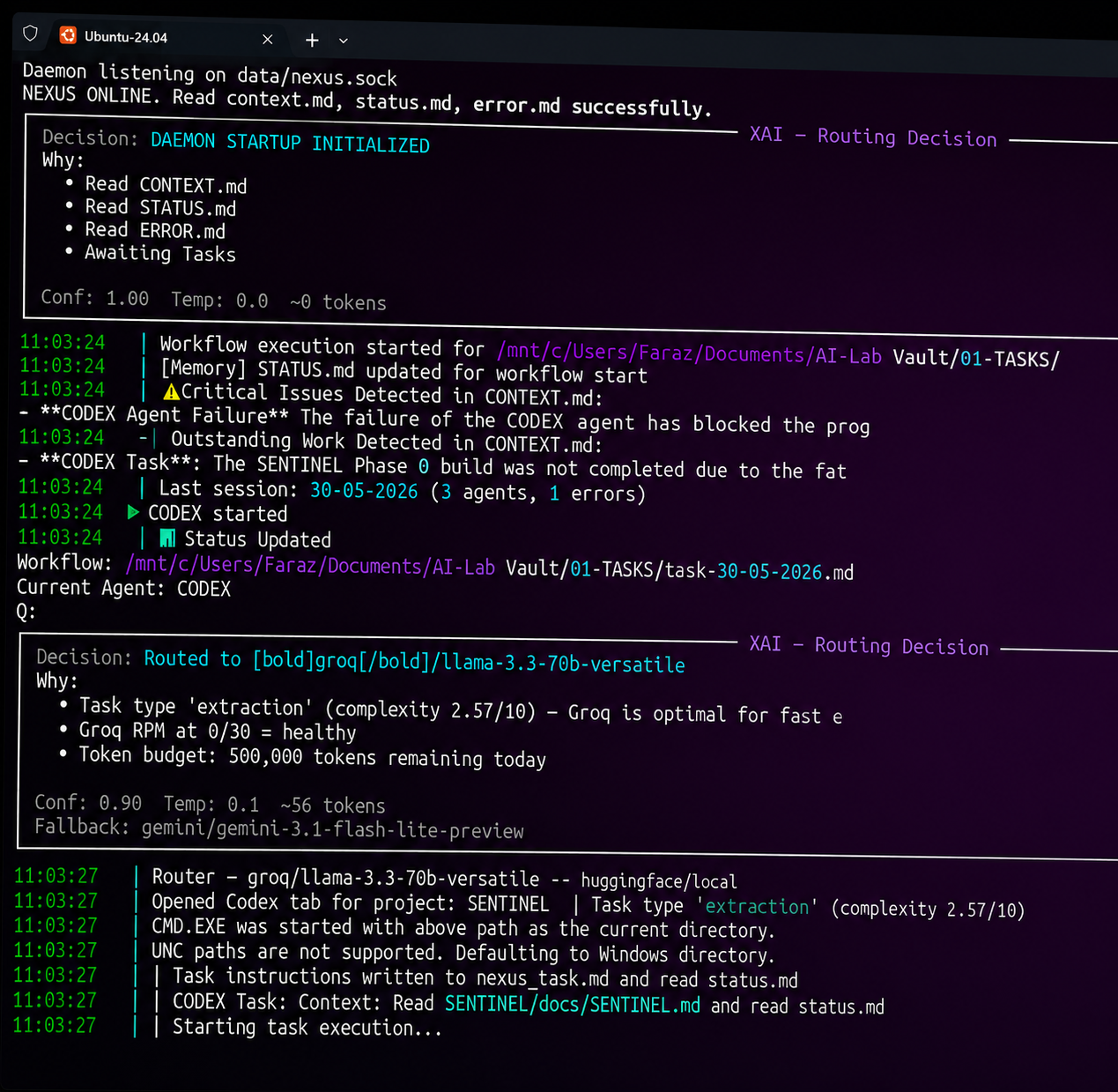Click the 'NEXUS ONLINE' line
The image size is (1118, 1092).
[366, 100]
